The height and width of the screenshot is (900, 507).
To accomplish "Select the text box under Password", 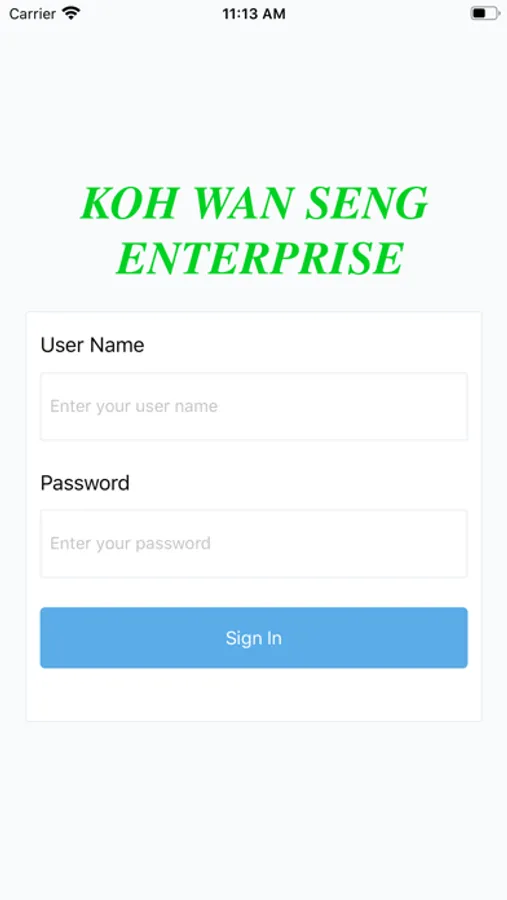I will [254, 544].
